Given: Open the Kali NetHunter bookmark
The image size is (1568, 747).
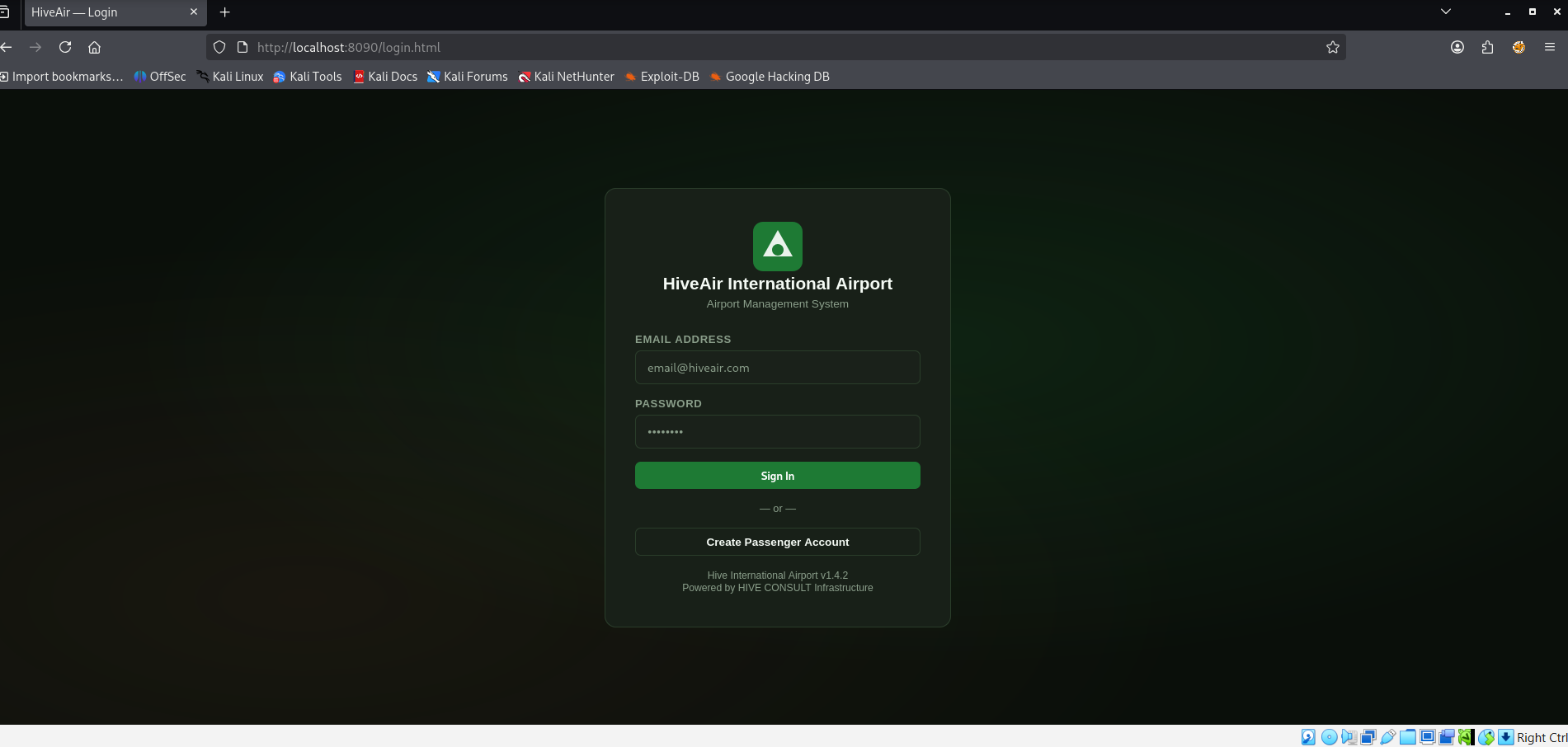Looking at the screenshot, I should 567,77.
